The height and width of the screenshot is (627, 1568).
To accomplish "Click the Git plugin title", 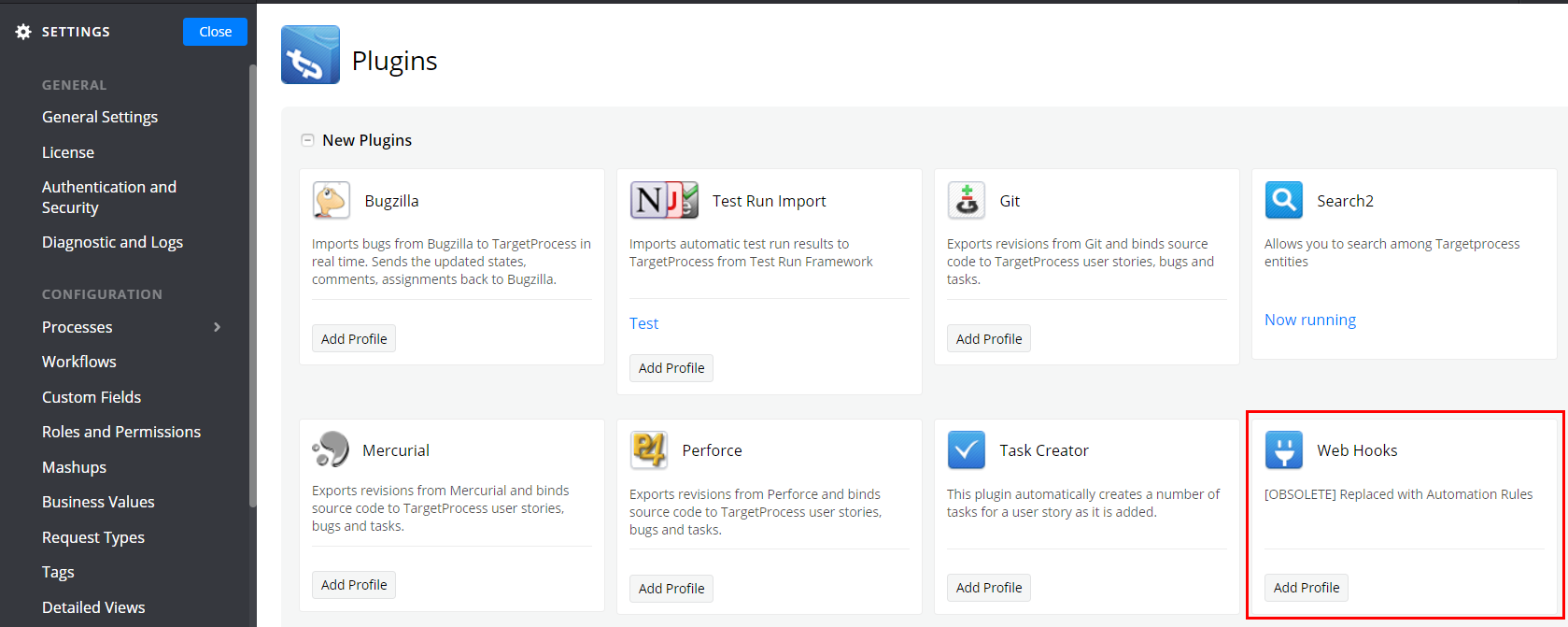I will point(1010,201).
